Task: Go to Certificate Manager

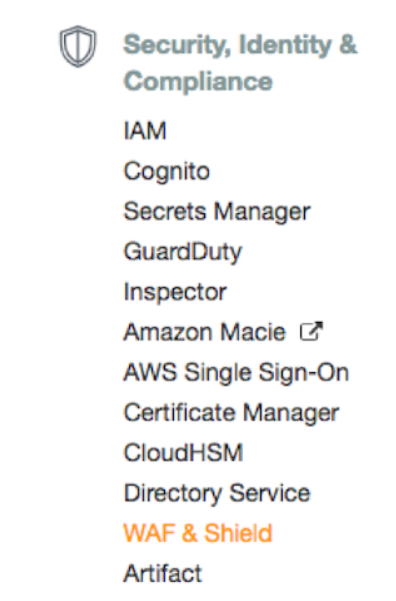Action: tap(232, 413)
